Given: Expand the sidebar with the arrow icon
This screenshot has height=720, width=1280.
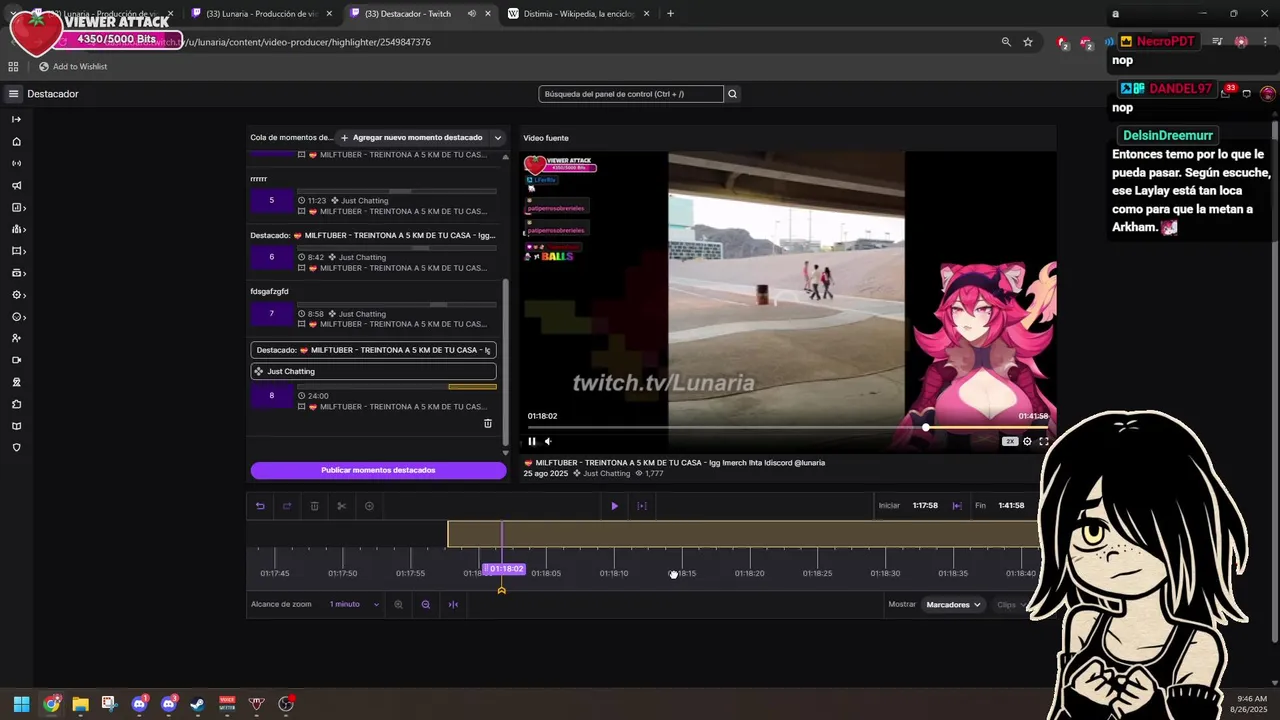Looking at the screenshot, I should pyautogui.click(x=16, y=119).
